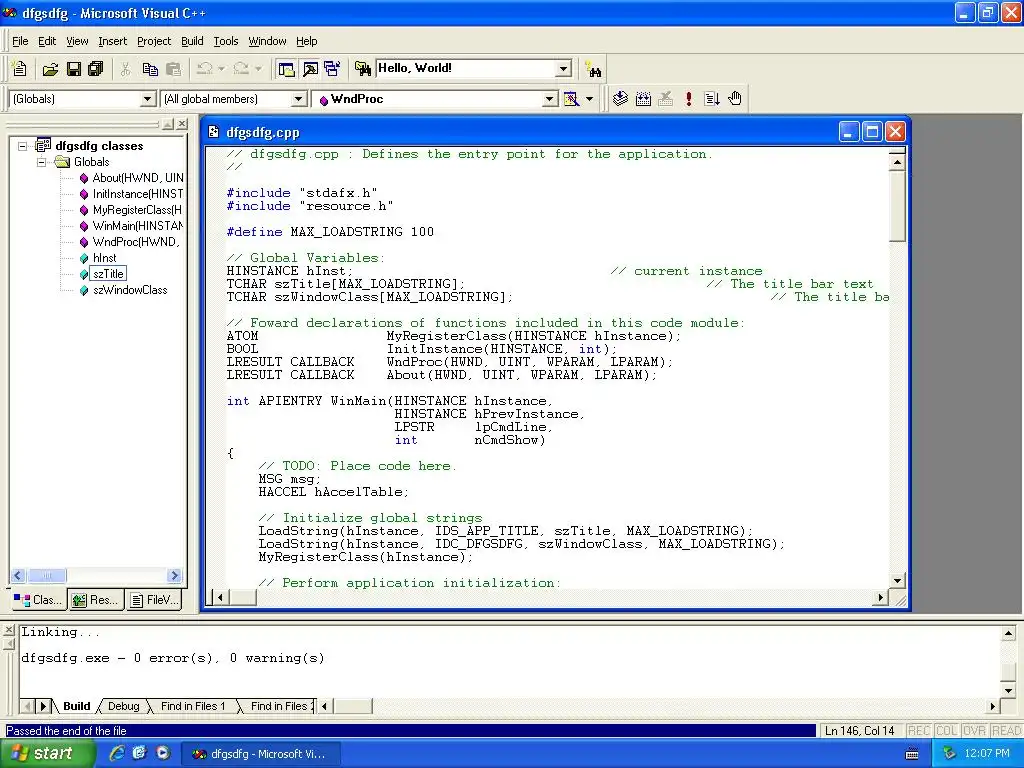Select WinMain function in the class tree
Image resolution: width=1024 pixels, height=768 pixels.
[131, 226]
